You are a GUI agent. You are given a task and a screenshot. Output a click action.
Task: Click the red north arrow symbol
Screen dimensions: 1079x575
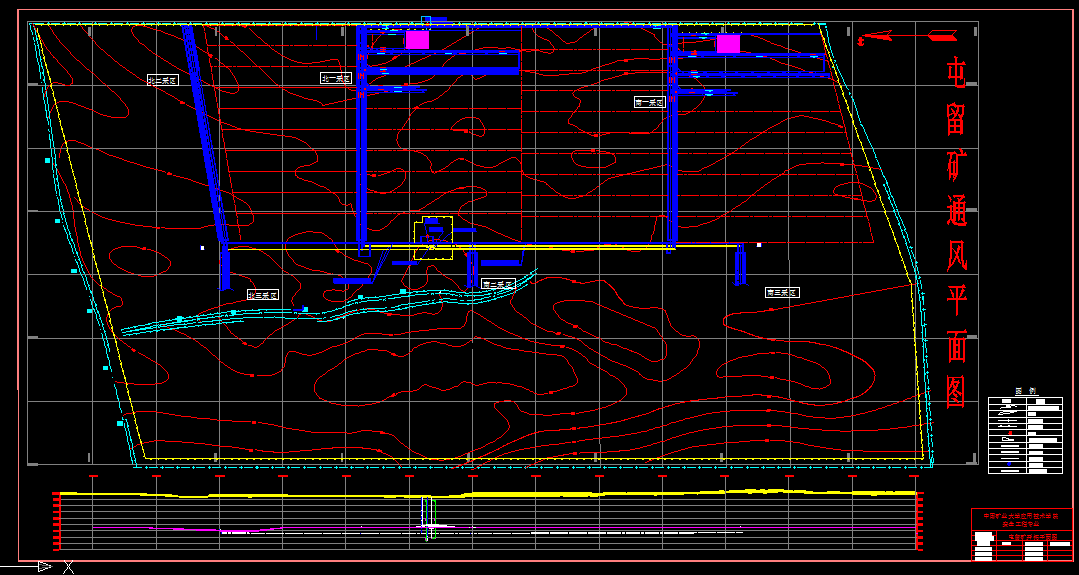[x=907, y=36]
